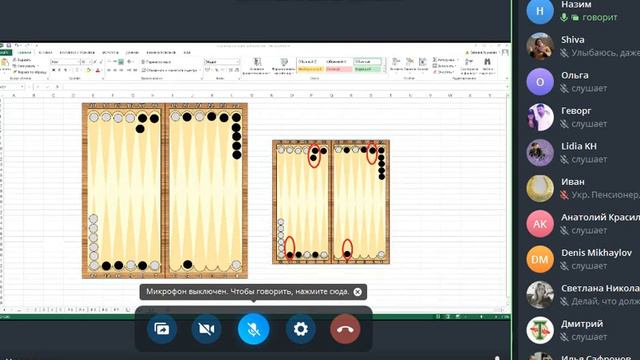The height and width of the screenshot is (360, 640).
Task: Click Save icon in Excel quick access toolbar
Action: 9,45
